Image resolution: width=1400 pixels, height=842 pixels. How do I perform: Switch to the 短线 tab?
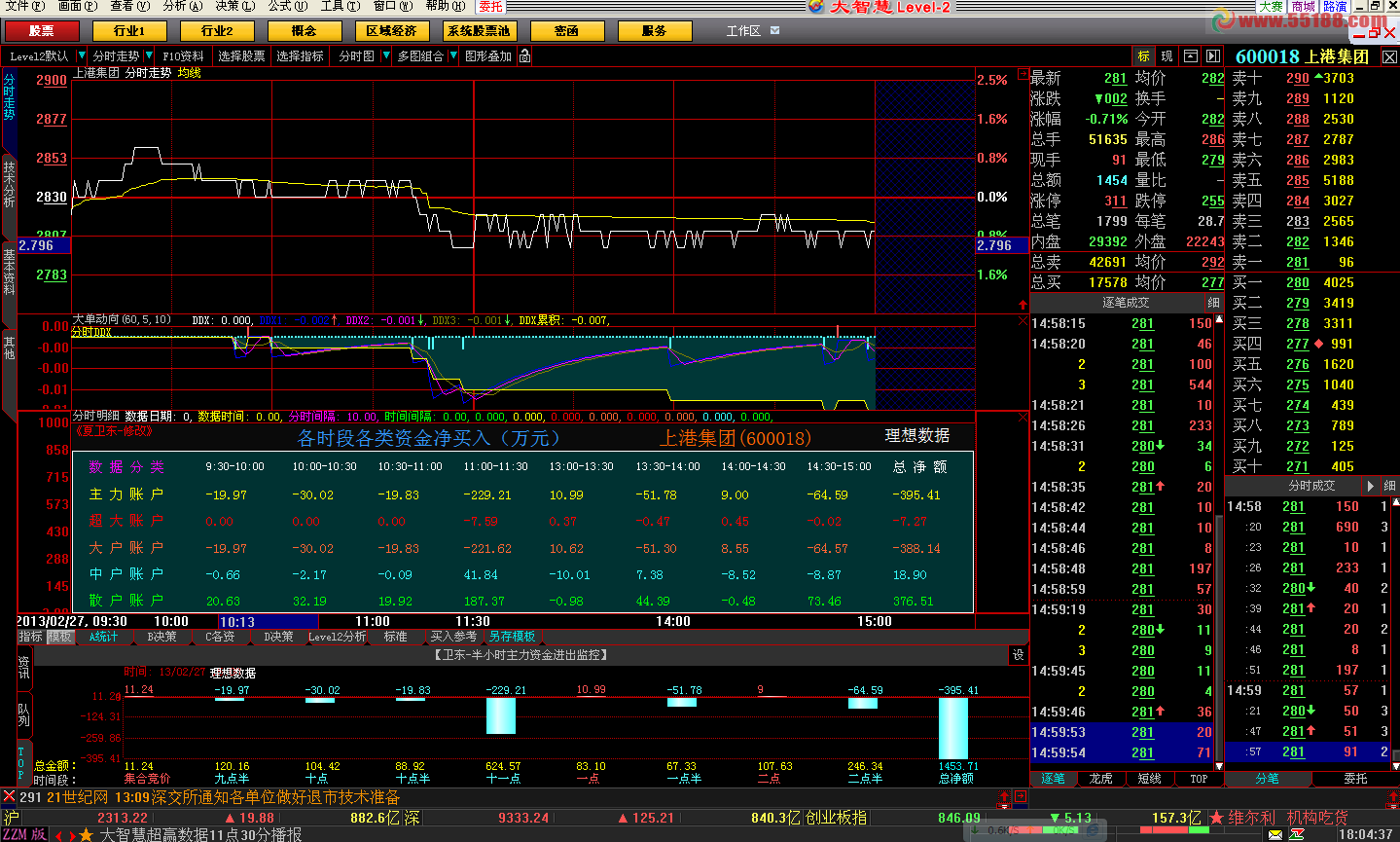pyautogui.click(x=1150, y=779)
